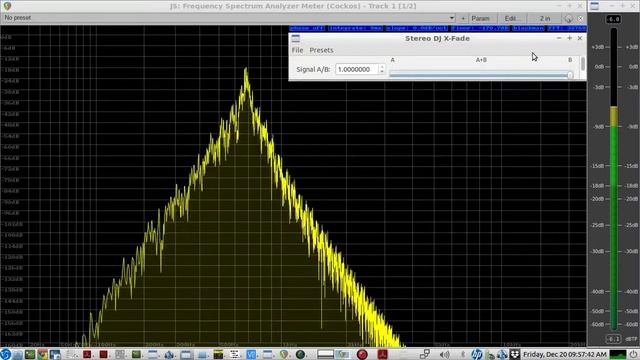Image resolution: width=640 pixels, height=360 pixels.
Task: Click the Signal A/B value field
Action: (357, 69)
